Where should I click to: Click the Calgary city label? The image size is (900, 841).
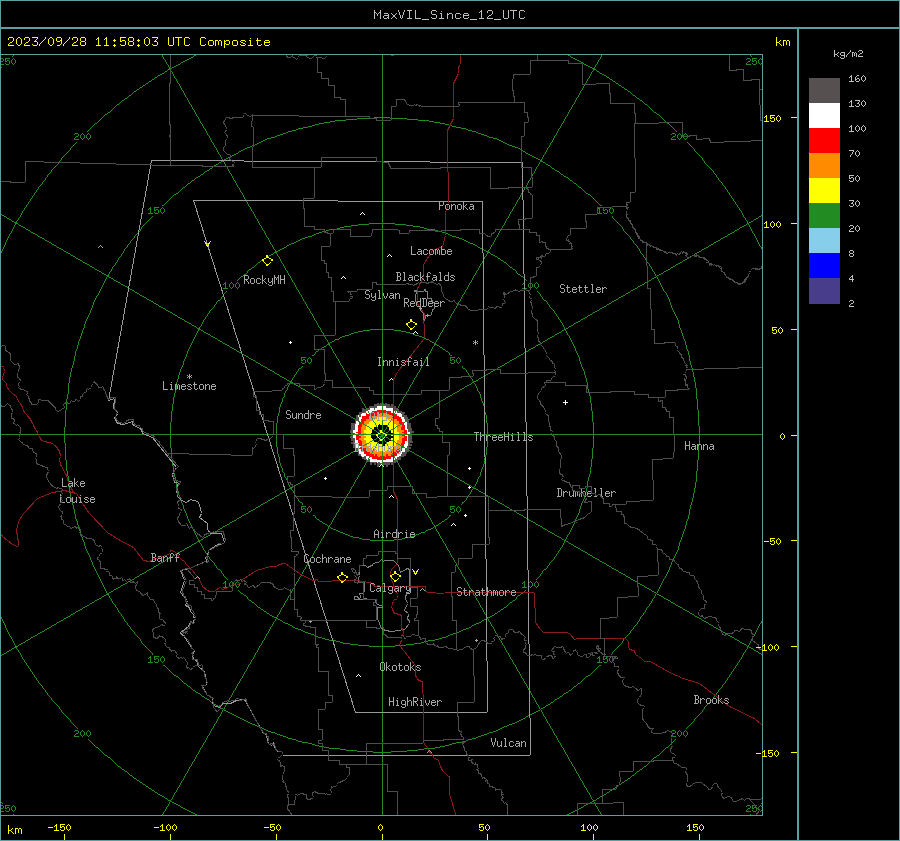(390, 588)
